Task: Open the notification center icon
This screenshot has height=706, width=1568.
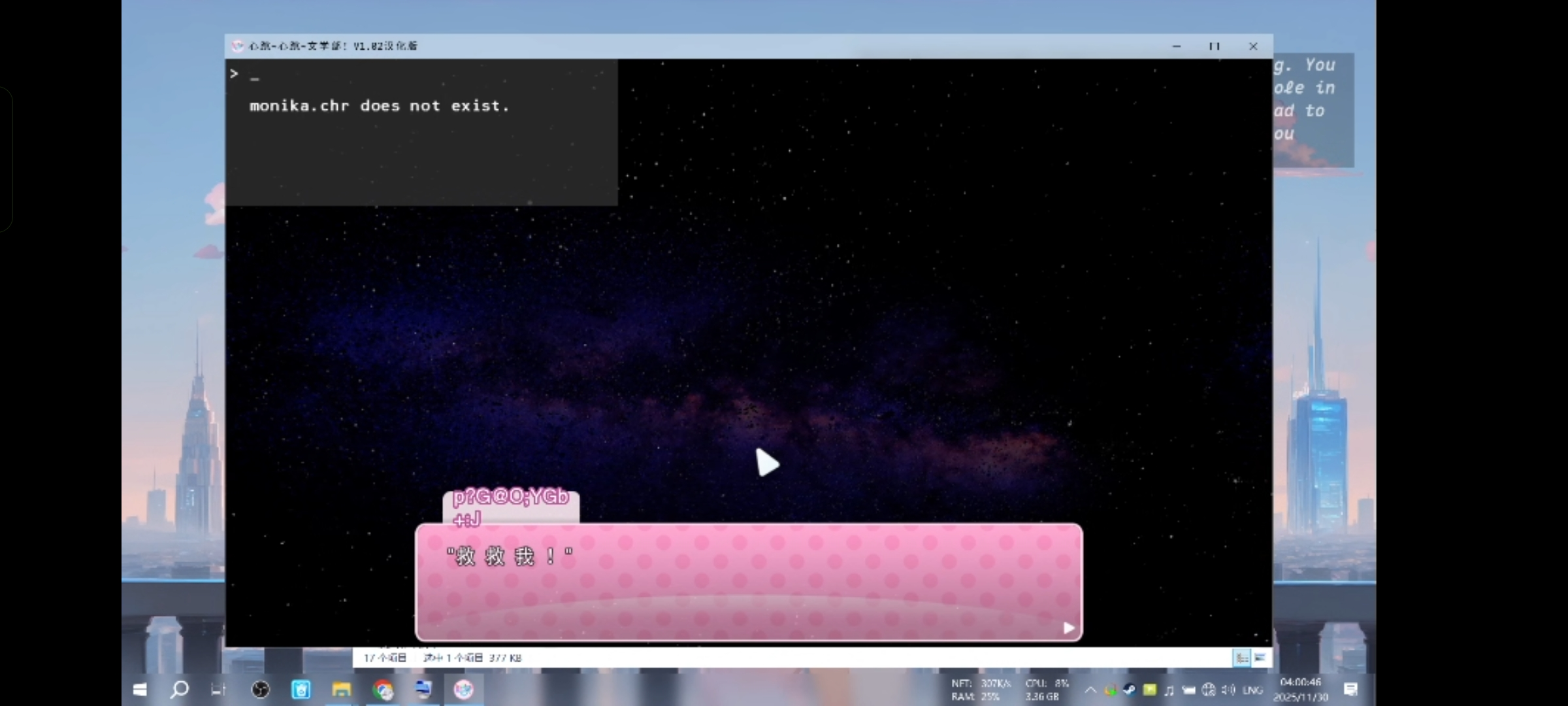Action: point(1350,690)
